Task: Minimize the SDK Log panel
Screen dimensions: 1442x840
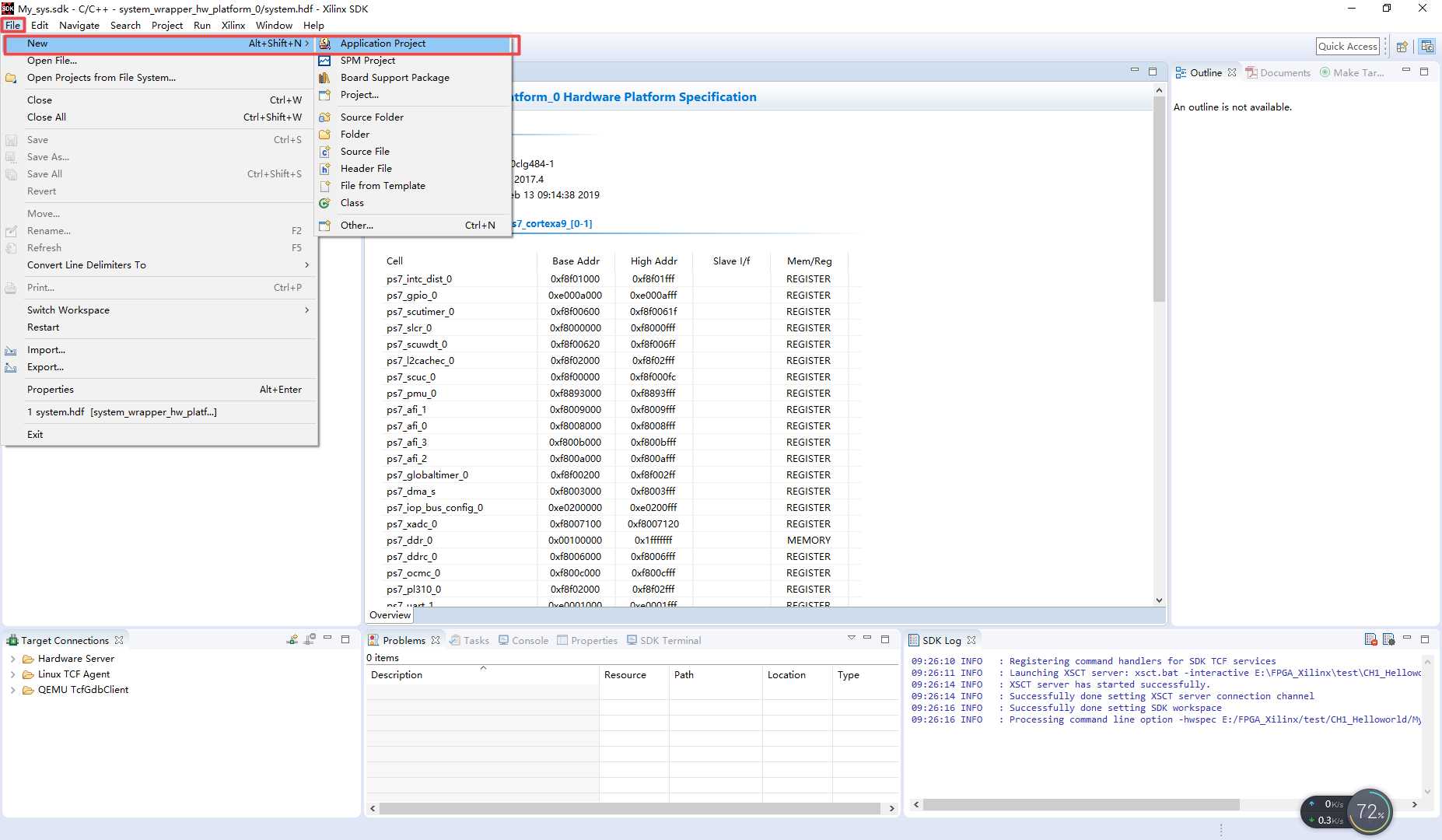Action: [x=1406, y=639]
